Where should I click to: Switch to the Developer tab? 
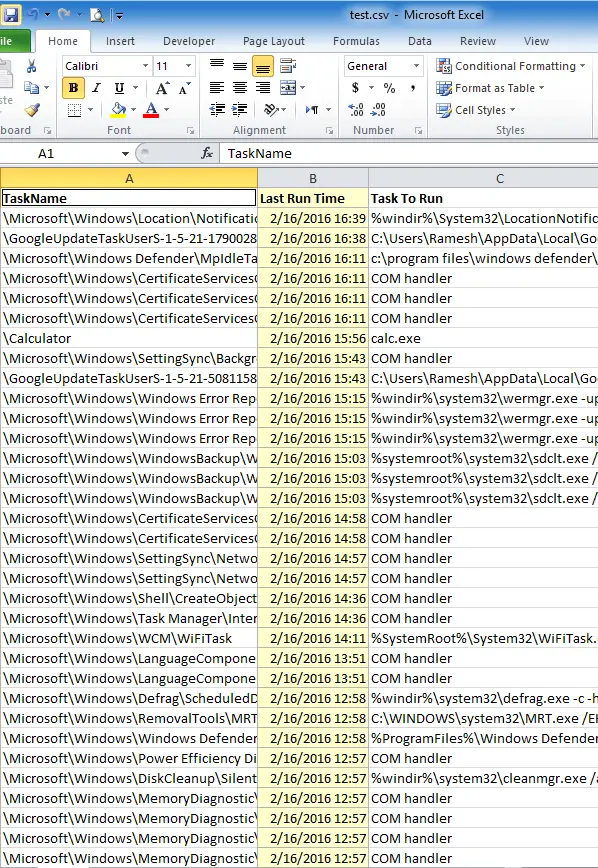coord(189,41)
